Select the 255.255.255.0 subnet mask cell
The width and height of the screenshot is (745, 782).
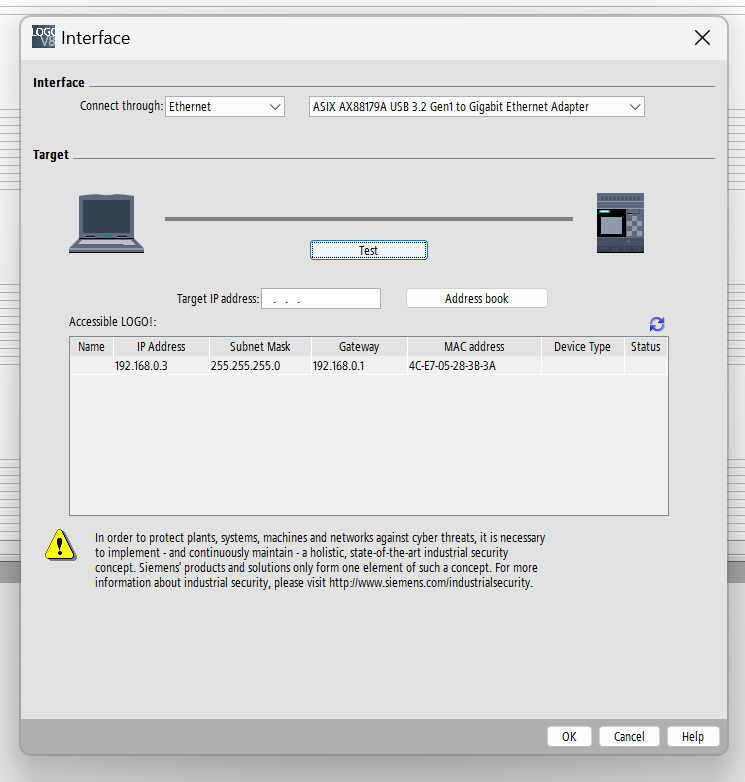click(x=260, y=366)
